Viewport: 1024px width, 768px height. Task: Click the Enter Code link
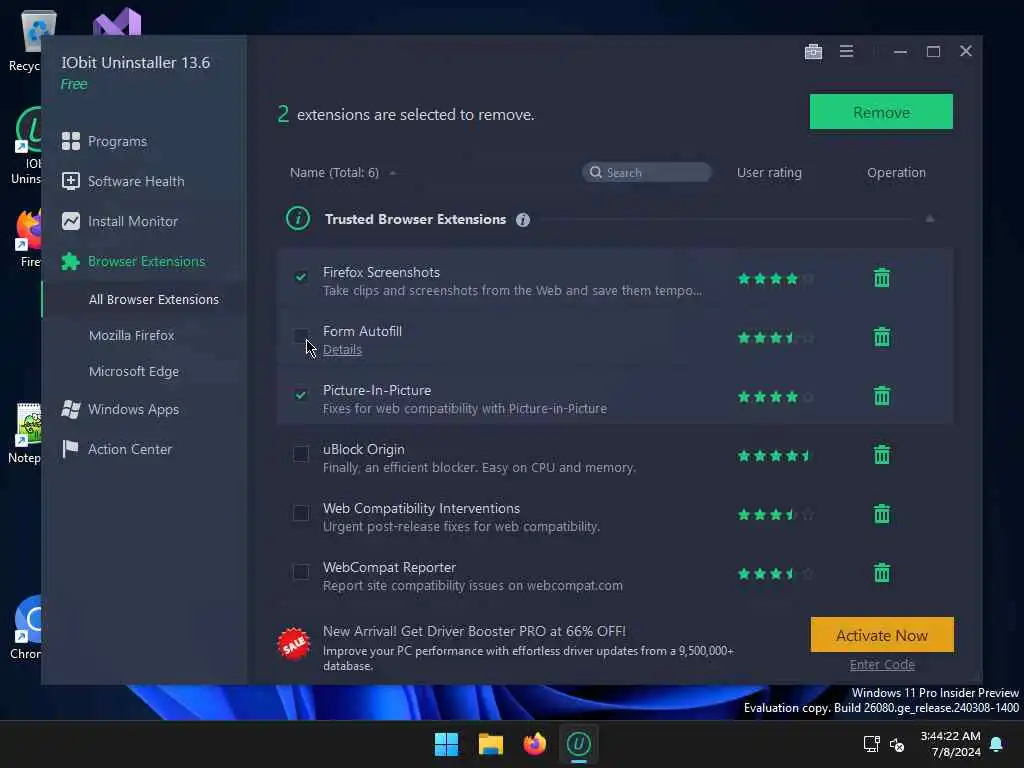click(882, 665)
